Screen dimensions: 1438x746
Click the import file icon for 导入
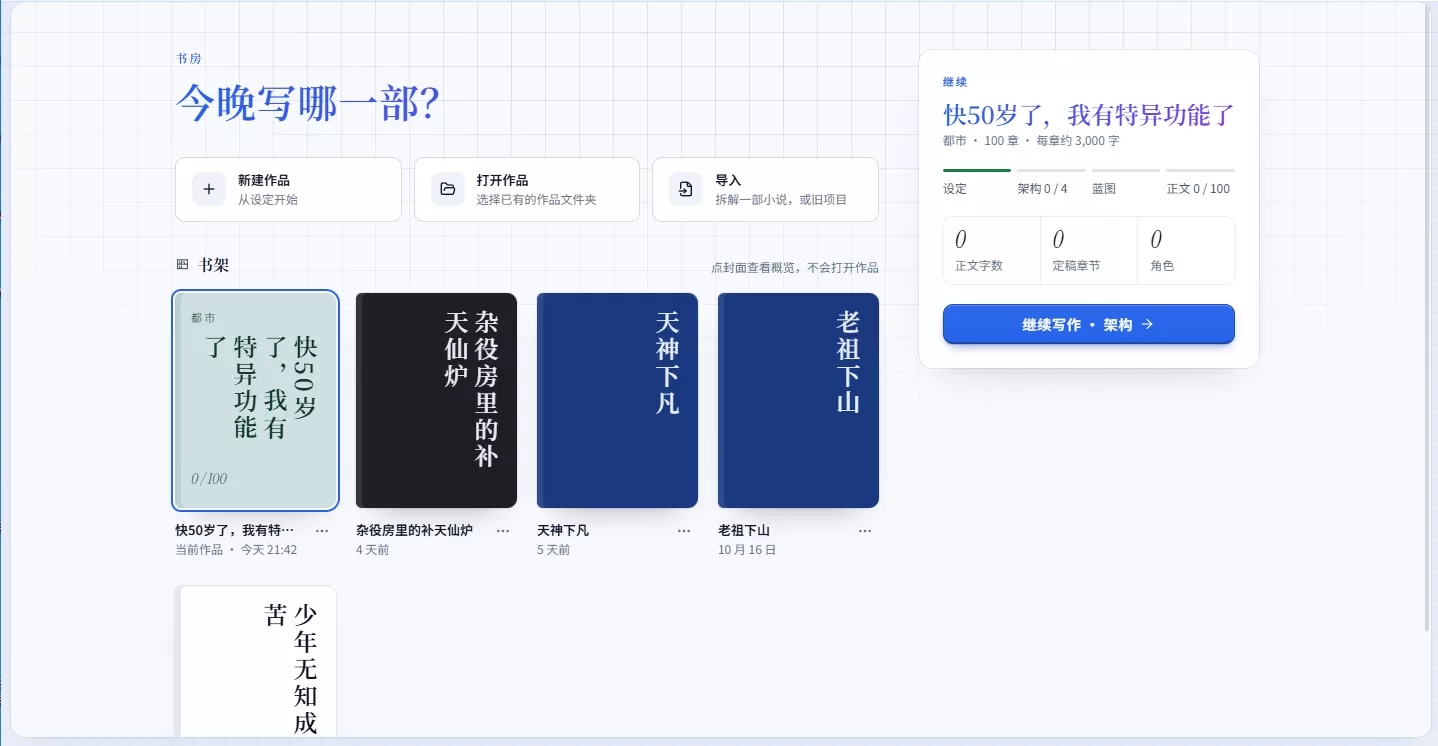tap(686, 189)
